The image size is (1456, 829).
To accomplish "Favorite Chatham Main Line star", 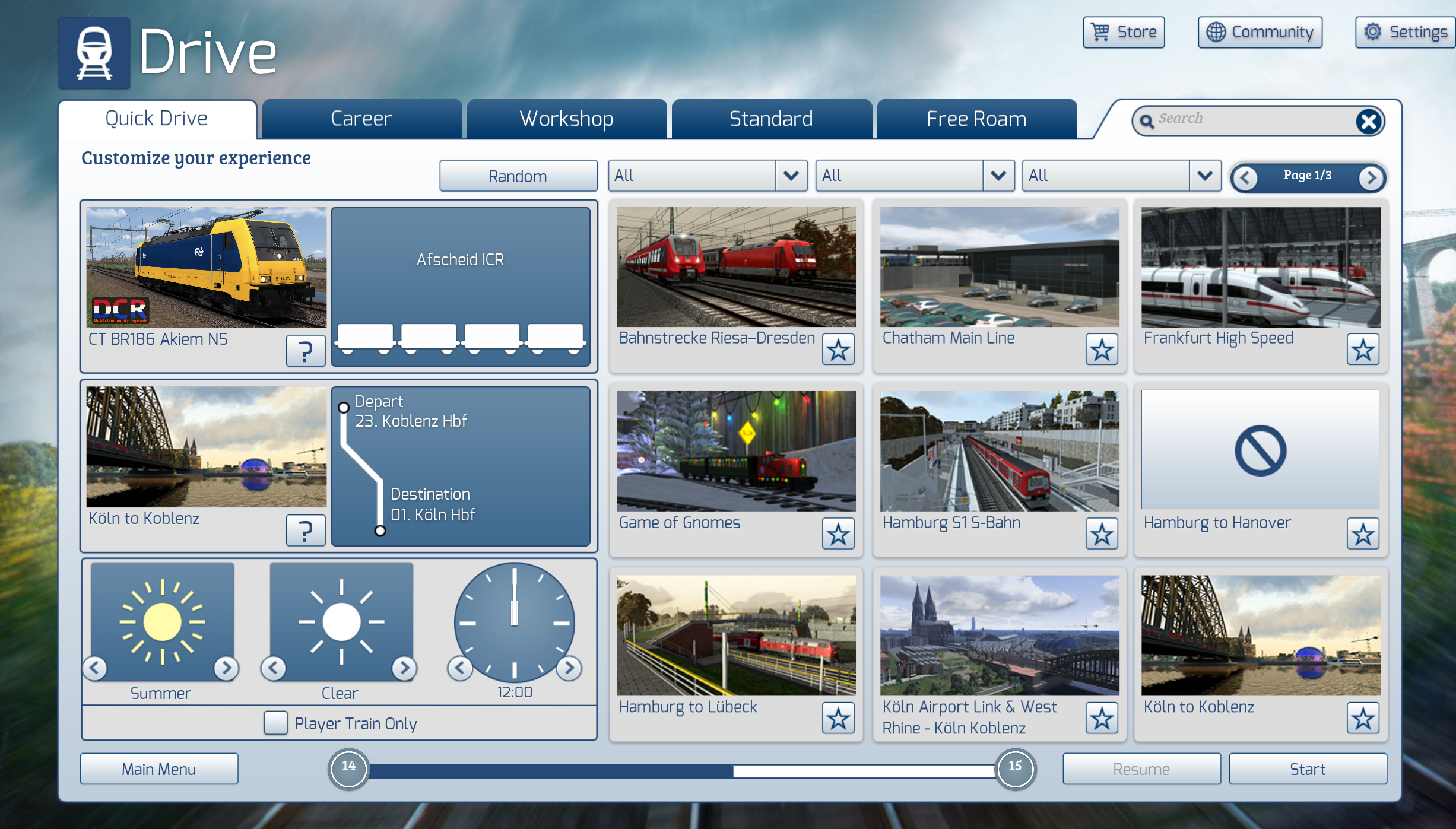I will (x=1102, y=350).
